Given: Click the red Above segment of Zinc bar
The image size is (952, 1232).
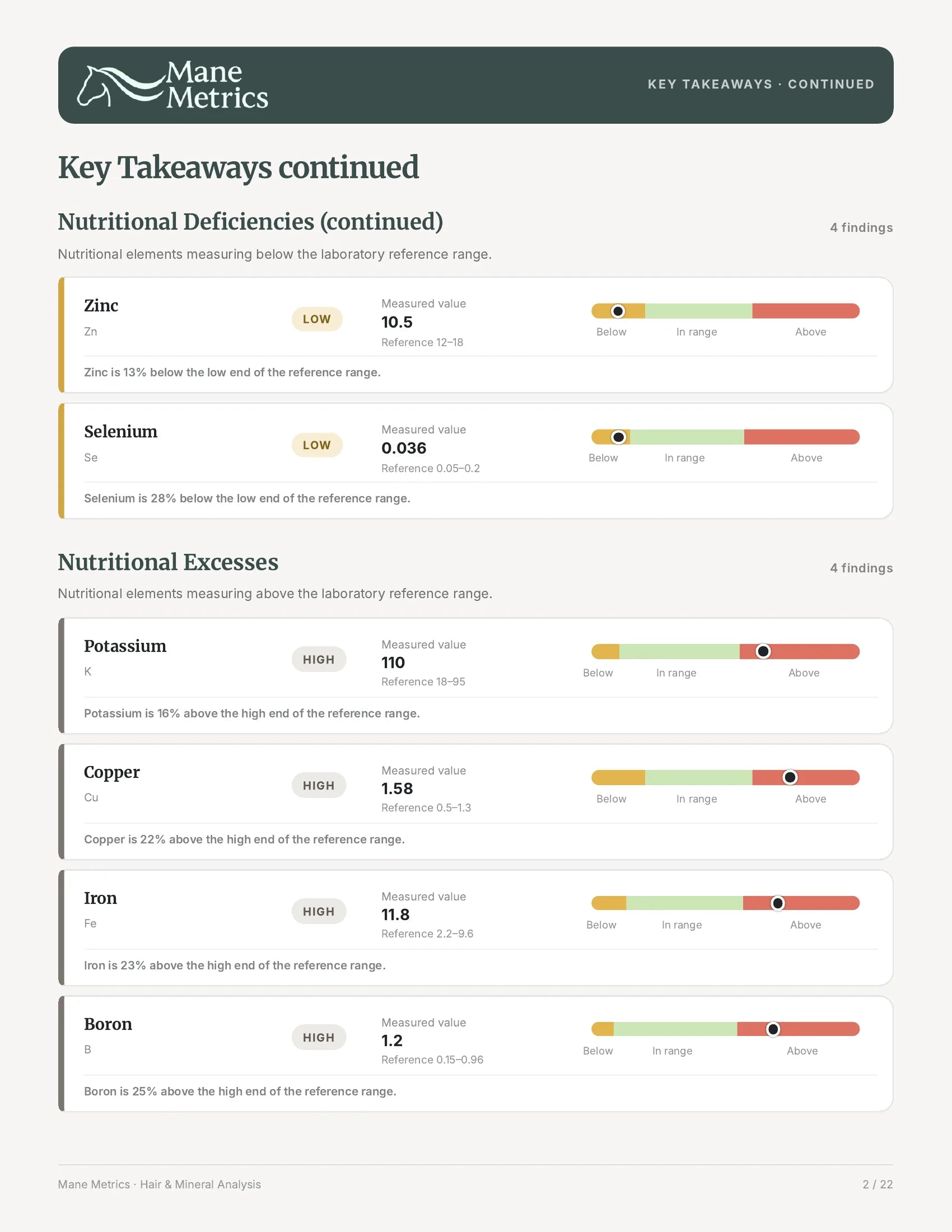Looking at the screenshot, I should pos(806,311).
